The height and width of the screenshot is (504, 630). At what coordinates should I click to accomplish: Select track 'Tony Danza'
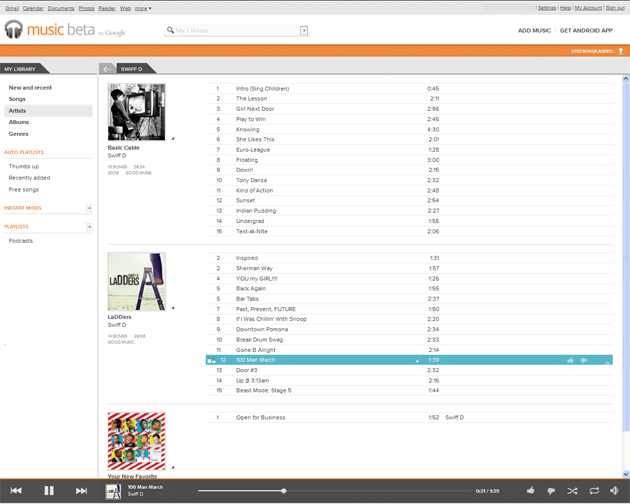click(409, 180)
